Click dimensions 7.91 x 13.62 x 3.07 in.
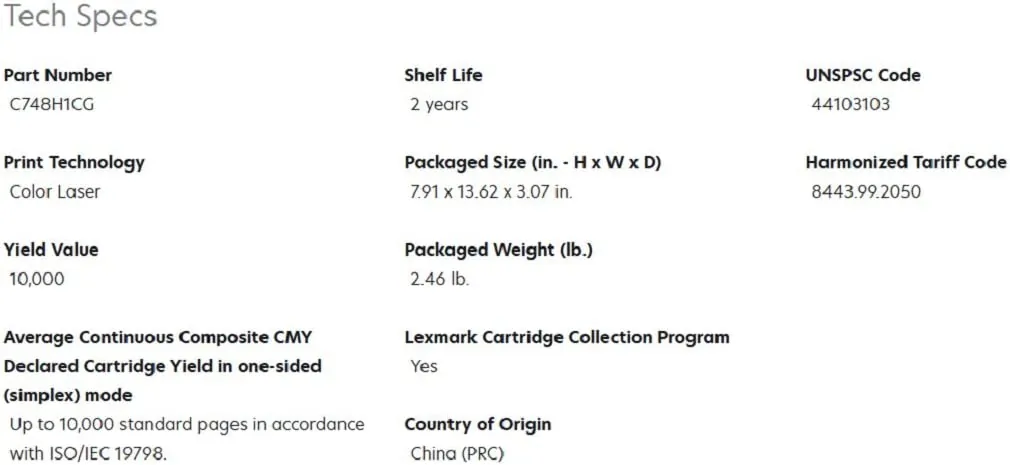Screen dimensions: 1010x465 pyautogui.click(x=491, y=192)
